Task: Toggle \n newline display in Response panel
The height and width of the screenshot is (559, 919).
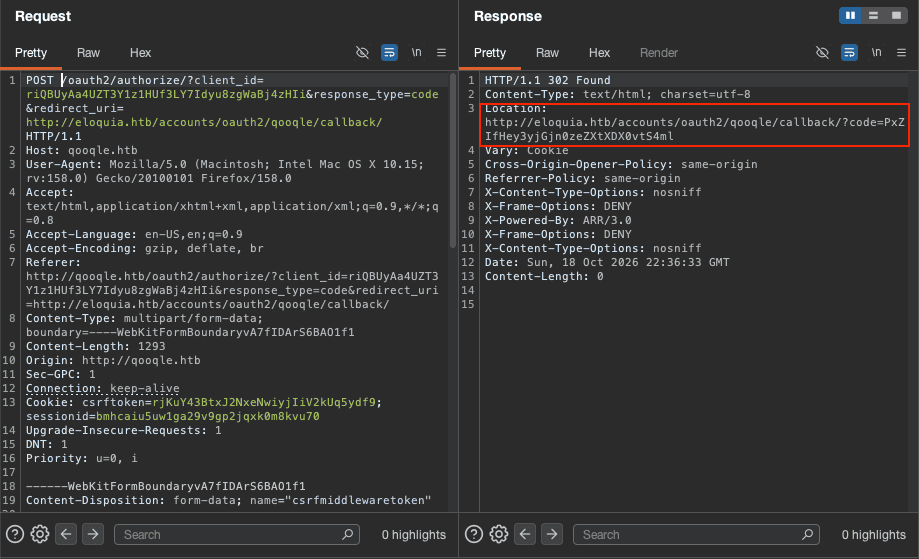Action: point(876,53)
